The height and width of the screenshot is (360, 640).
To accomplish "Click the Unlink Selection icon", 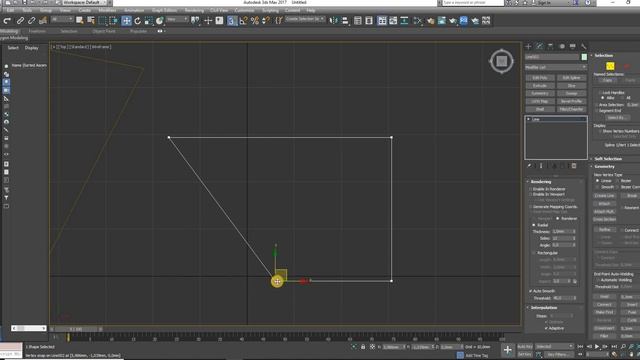I will click(31, 20).
